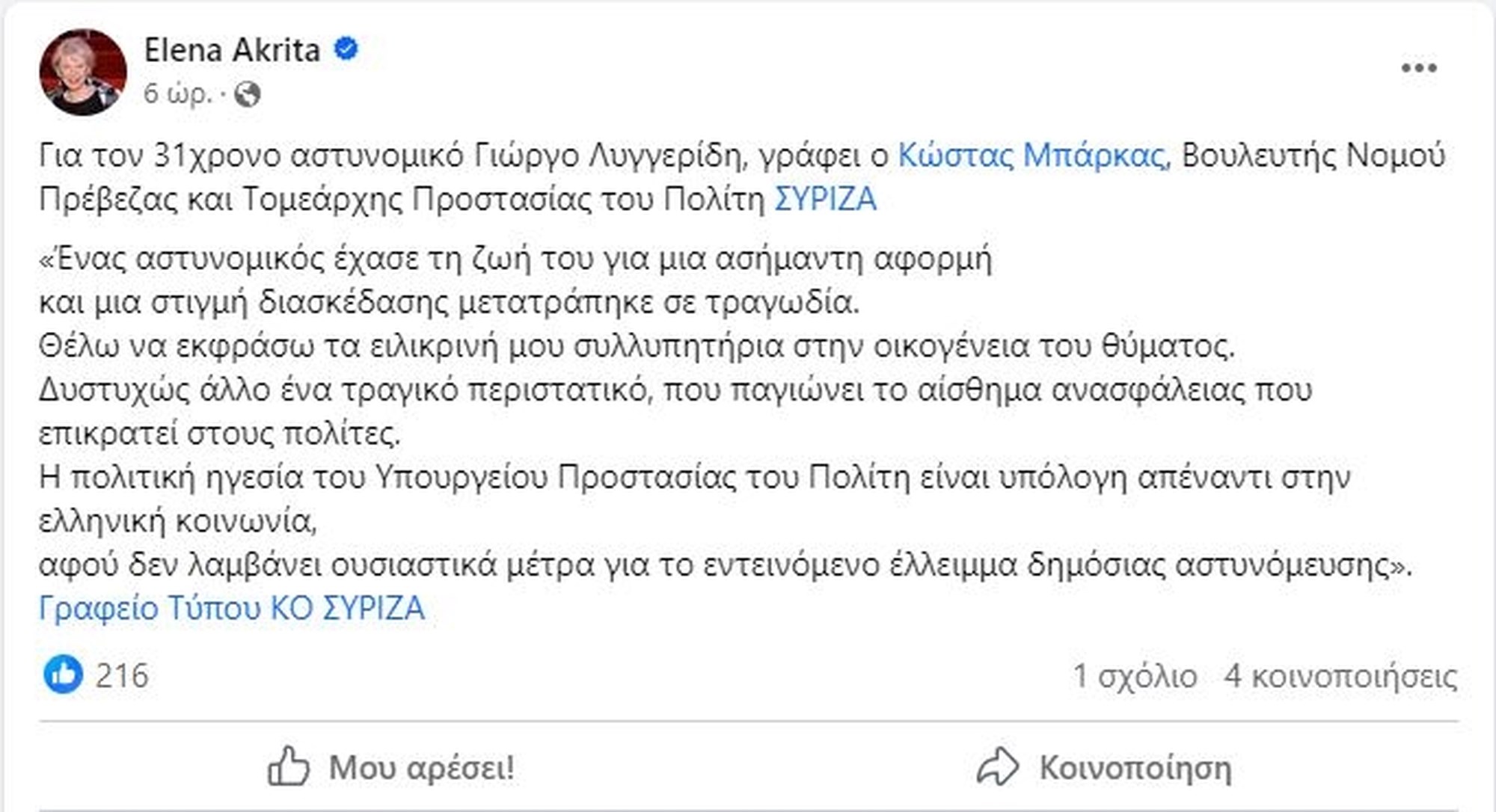This screenshot has height=812, width=1496.
Task: Open the Elena Akrita profile name
Action: [232, 50]
